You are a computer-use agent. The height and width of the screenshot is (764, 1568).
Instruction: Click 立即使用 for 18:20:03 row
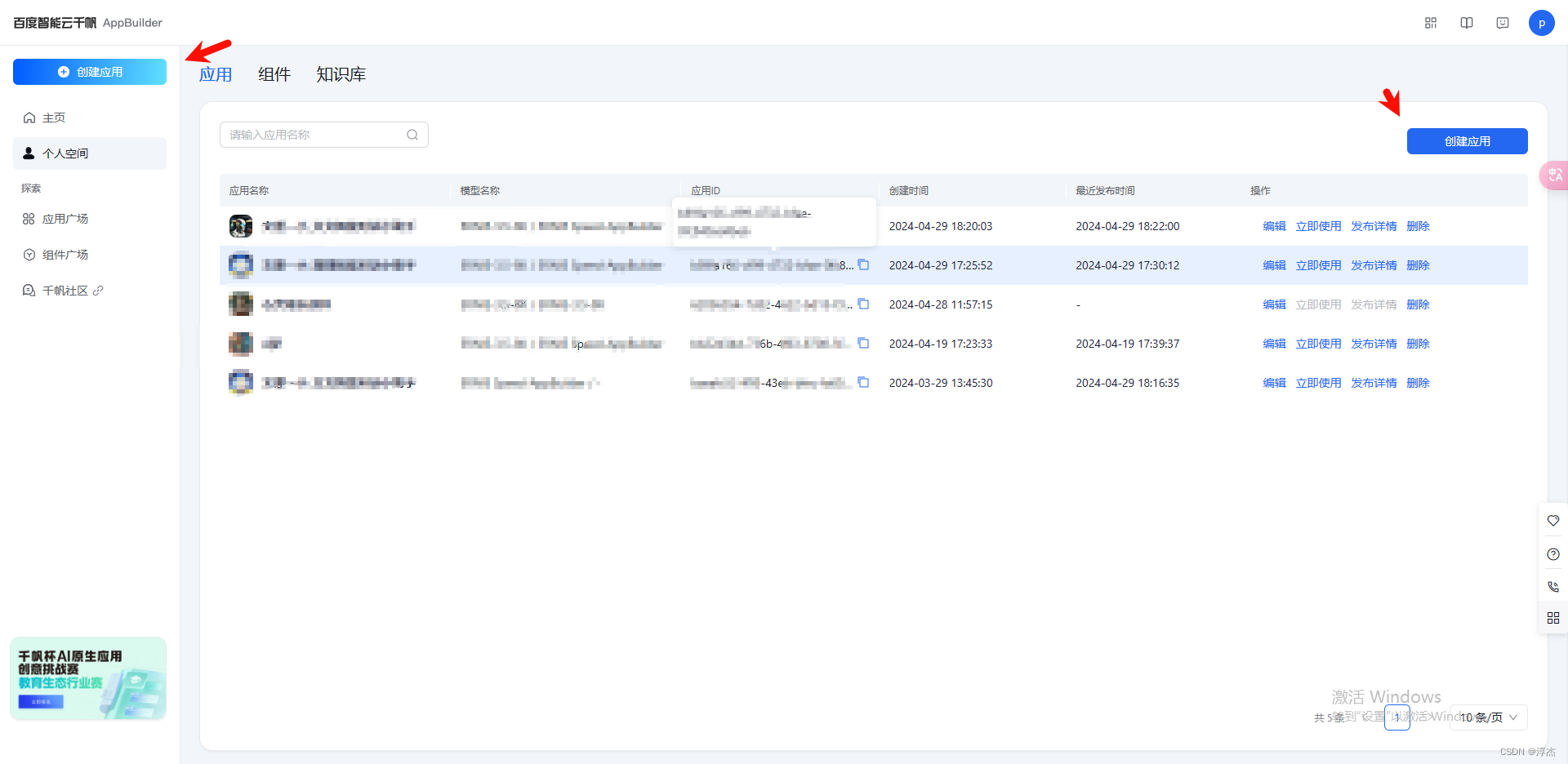[1318, 226]
